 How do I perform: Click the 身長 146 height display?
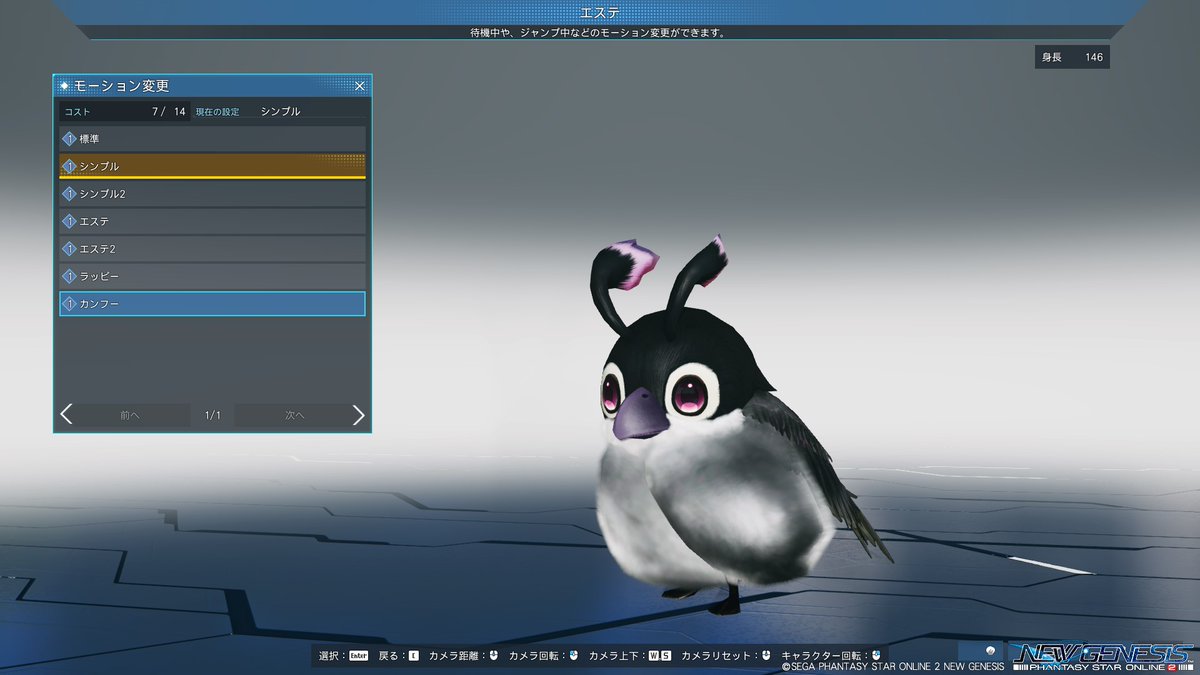pos(1072,57)
